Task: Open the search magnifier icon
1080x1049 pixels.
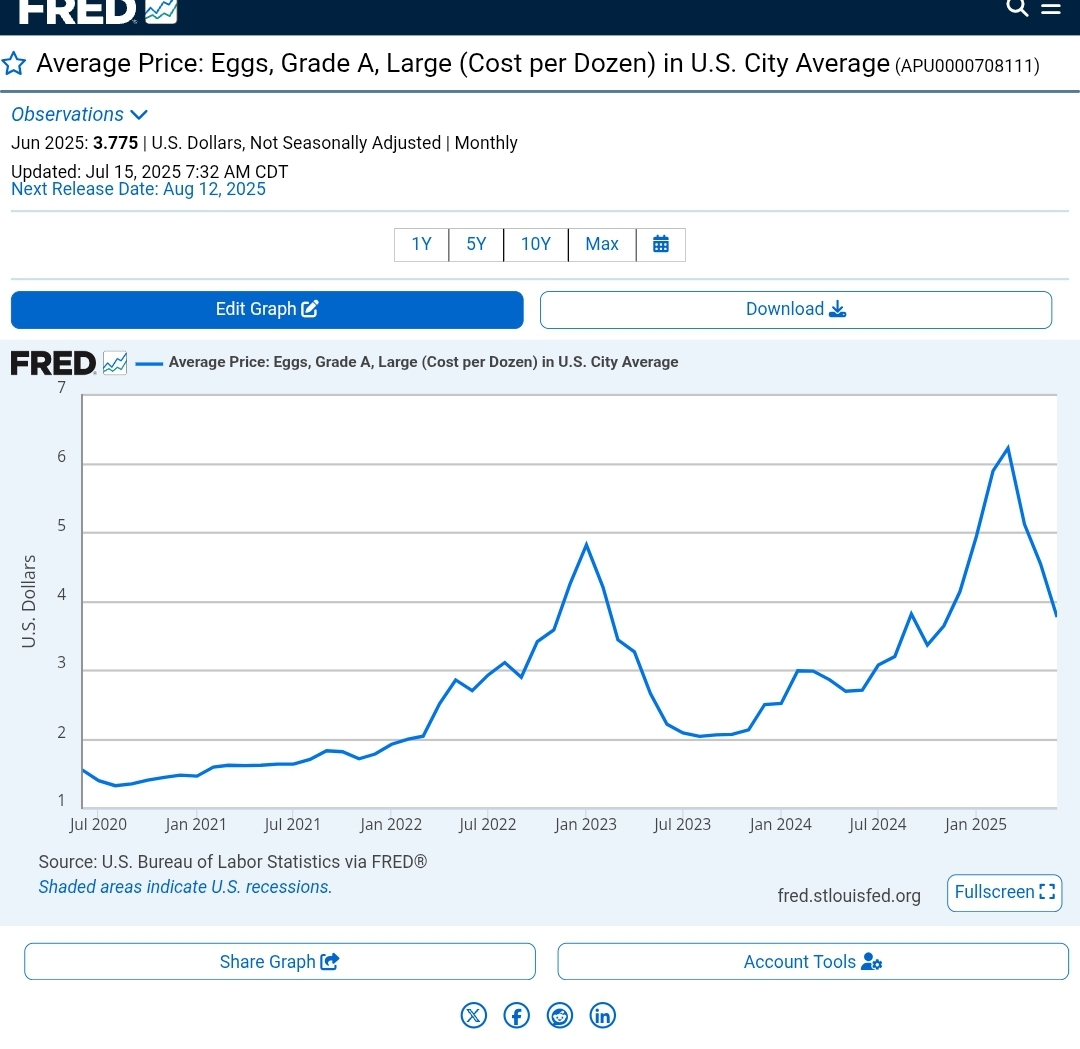Action: pos(1017,8)
